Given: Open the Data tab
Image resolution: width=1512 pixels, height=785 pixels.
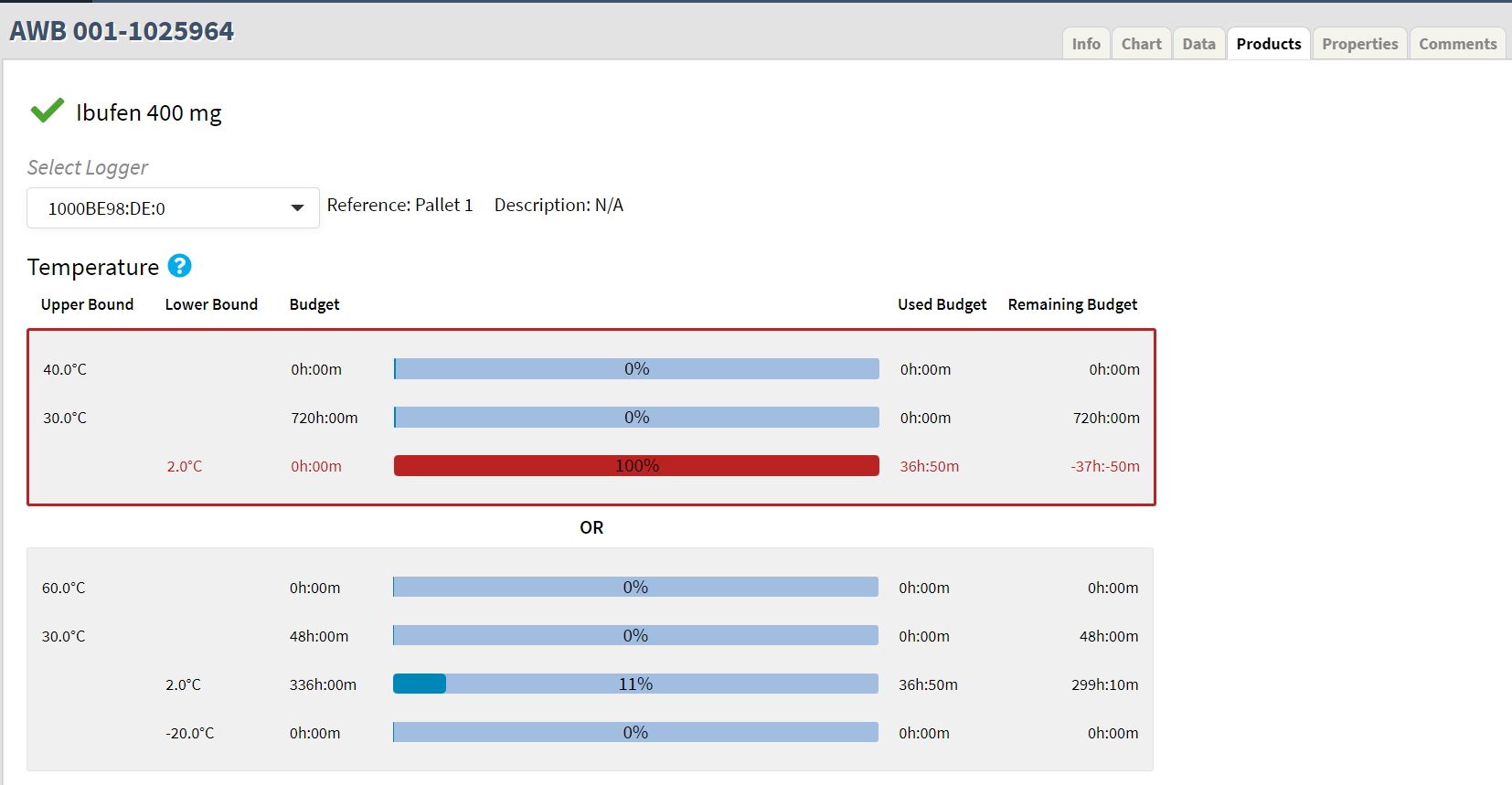Looking at the screenshot, I should [1198, 44].
